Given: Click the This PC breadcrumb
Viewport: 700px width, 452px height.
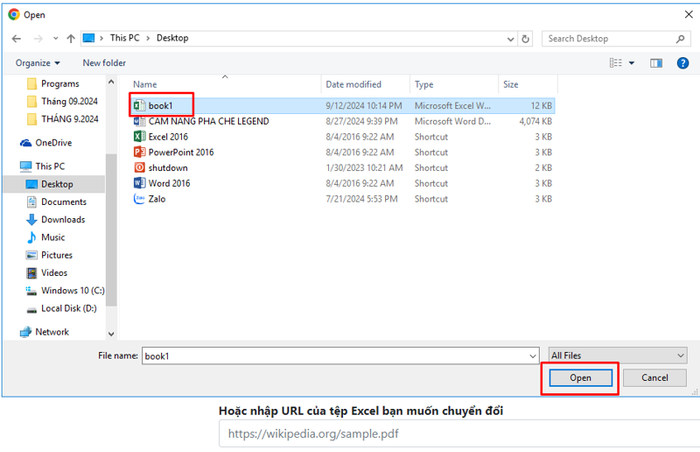Looking at the screenshot, I should pos(125,38).
